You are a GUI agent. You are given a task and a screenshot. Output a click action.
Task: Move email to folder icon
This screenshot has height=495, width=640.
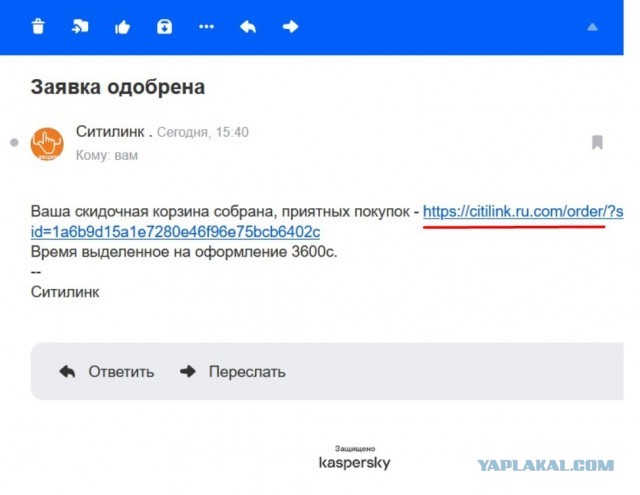(x=80, y=27)
